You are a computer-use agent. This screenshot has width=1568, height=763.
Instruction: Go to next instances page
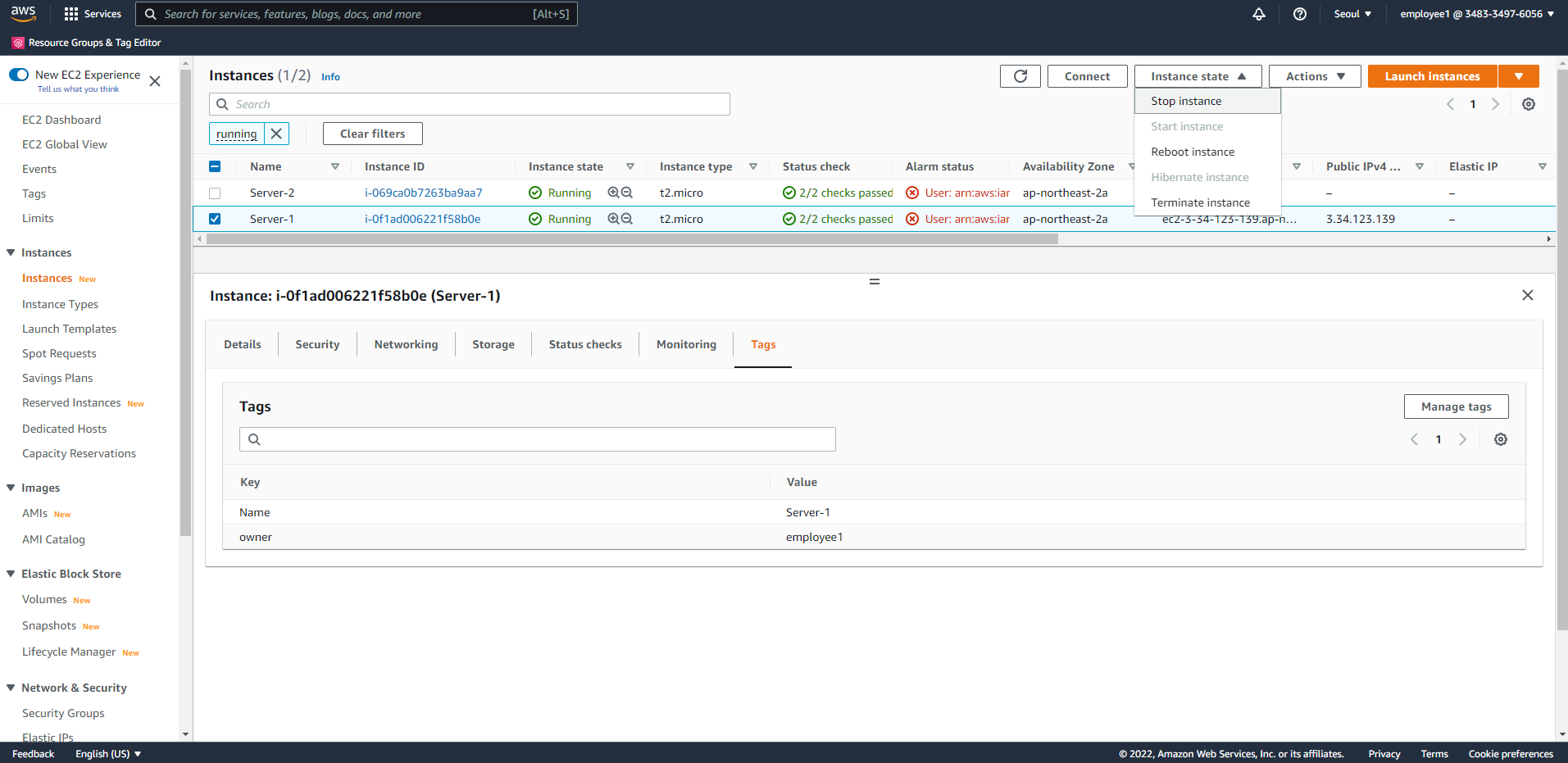(x=1496, y=104)
